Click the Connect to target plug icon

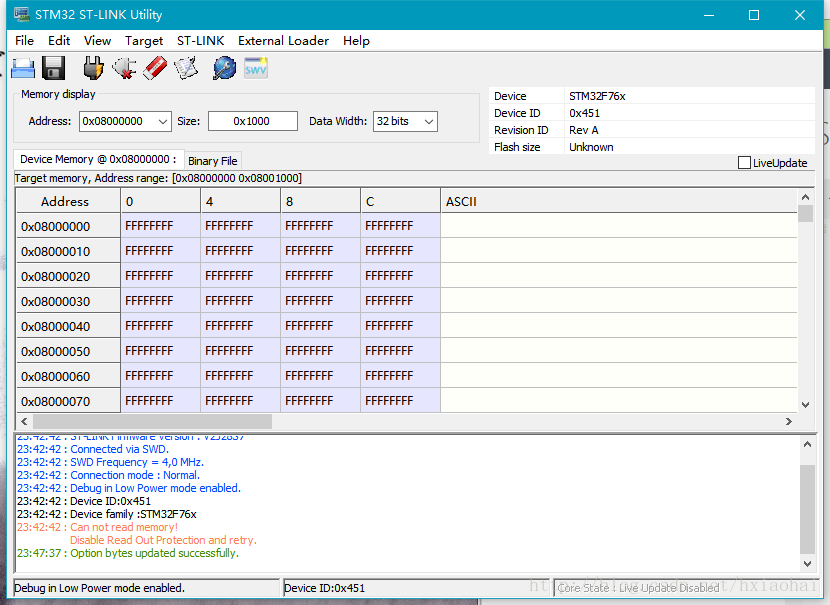click(93, 68)
